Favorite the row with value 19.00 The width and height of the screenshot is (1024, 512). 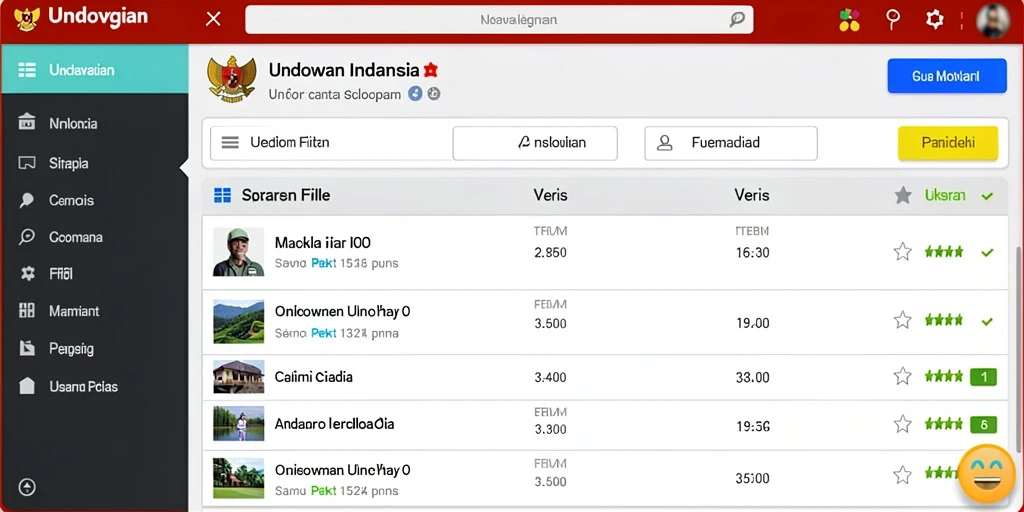(x=903, y=320)
